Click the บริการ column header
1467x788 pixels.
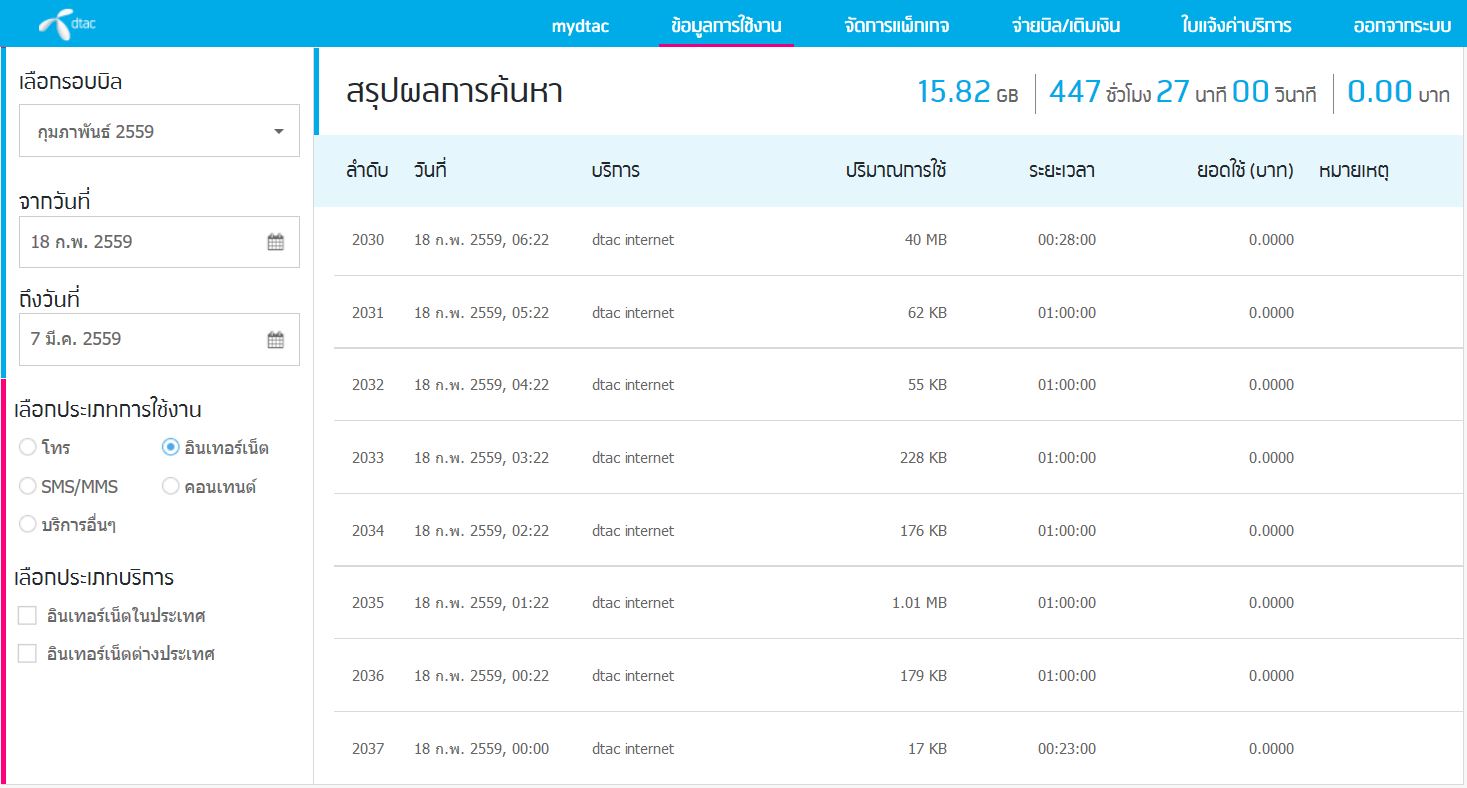[x=615, y=171]
